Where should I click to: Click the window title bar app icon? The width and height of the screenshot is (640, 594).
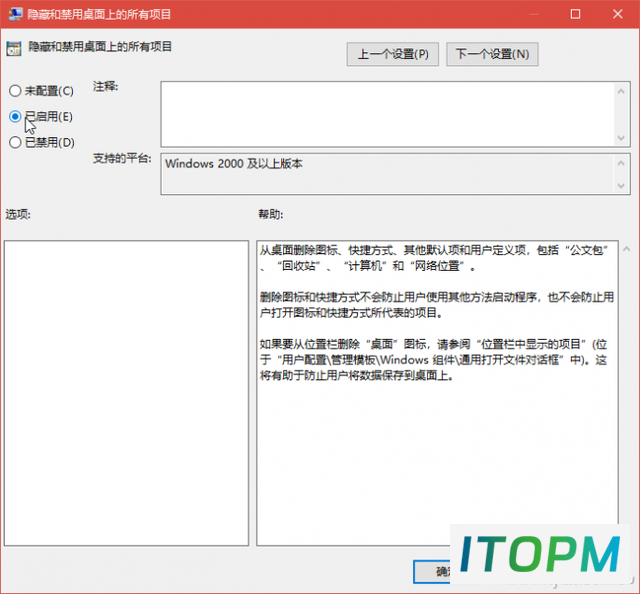point(16,14)
